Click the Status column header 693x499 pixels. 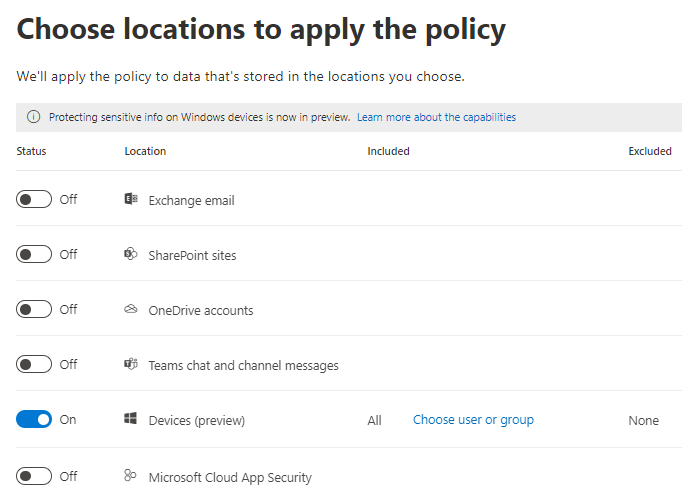[32, 151]
